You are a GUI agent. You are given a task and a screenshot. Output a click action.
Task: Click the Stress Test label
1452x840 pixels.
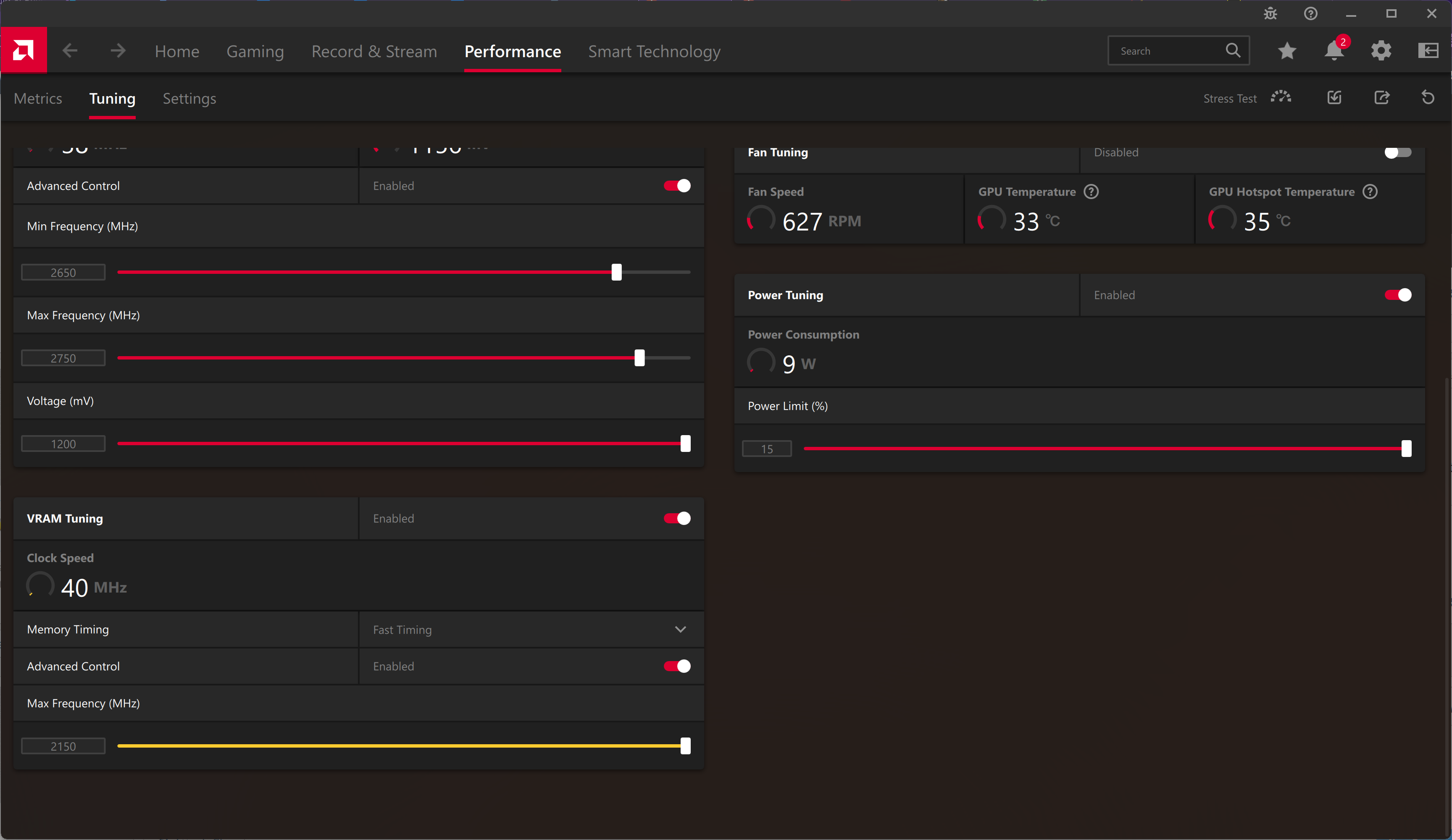point(1230,99)
